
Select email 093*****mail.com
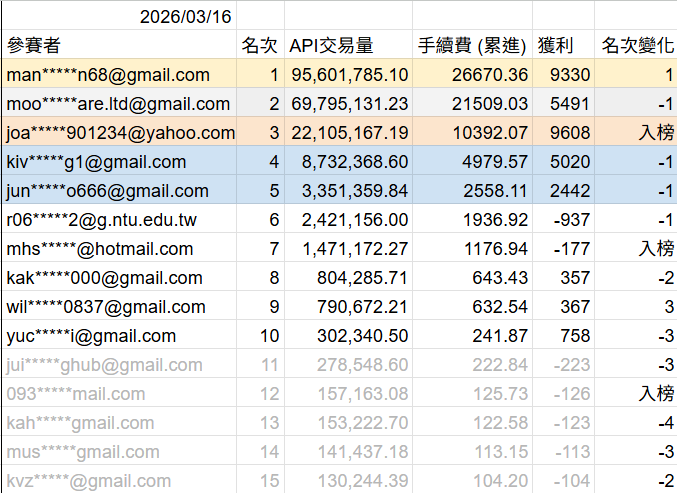pyautogui.click(x=76, y=394)
